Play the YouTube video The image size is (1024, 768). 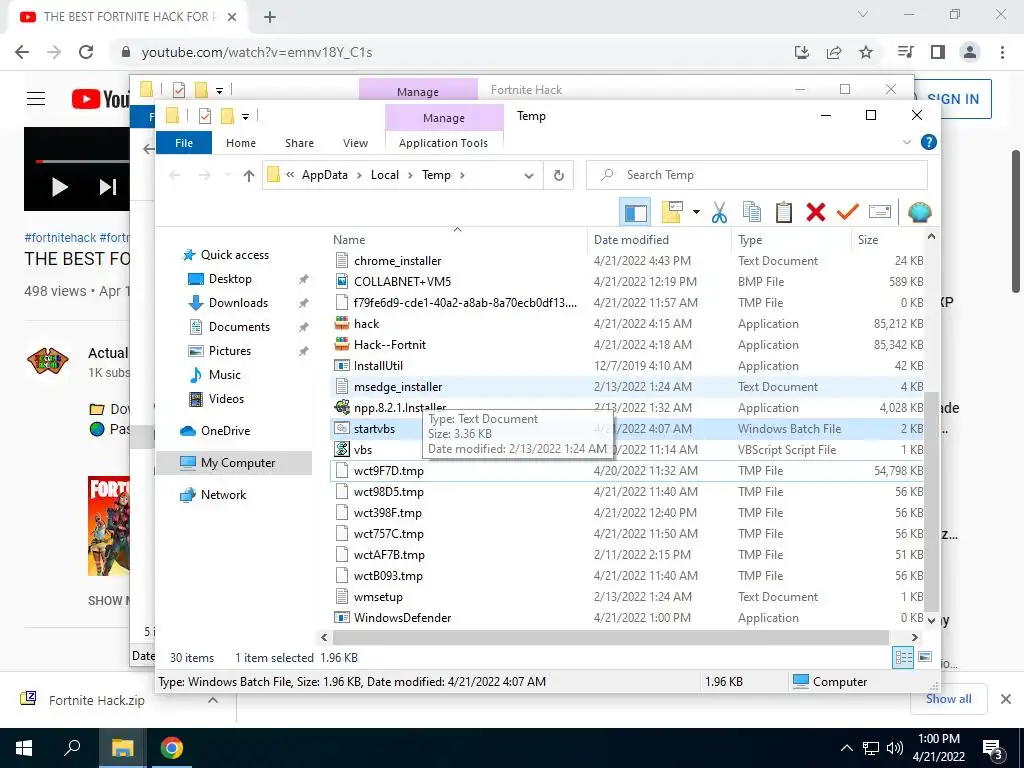(x=59, y=187)
